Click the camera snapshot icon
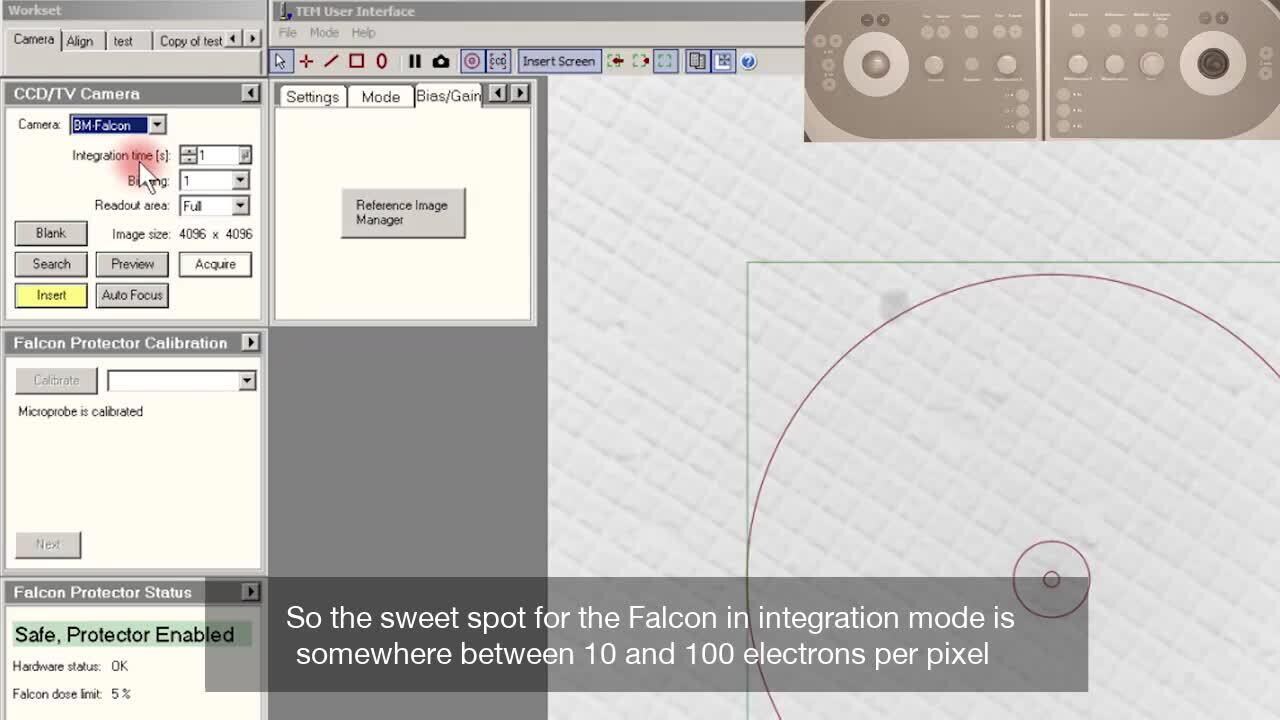Viewport: 1280px width, 720px height. click(x=440, y=61)
